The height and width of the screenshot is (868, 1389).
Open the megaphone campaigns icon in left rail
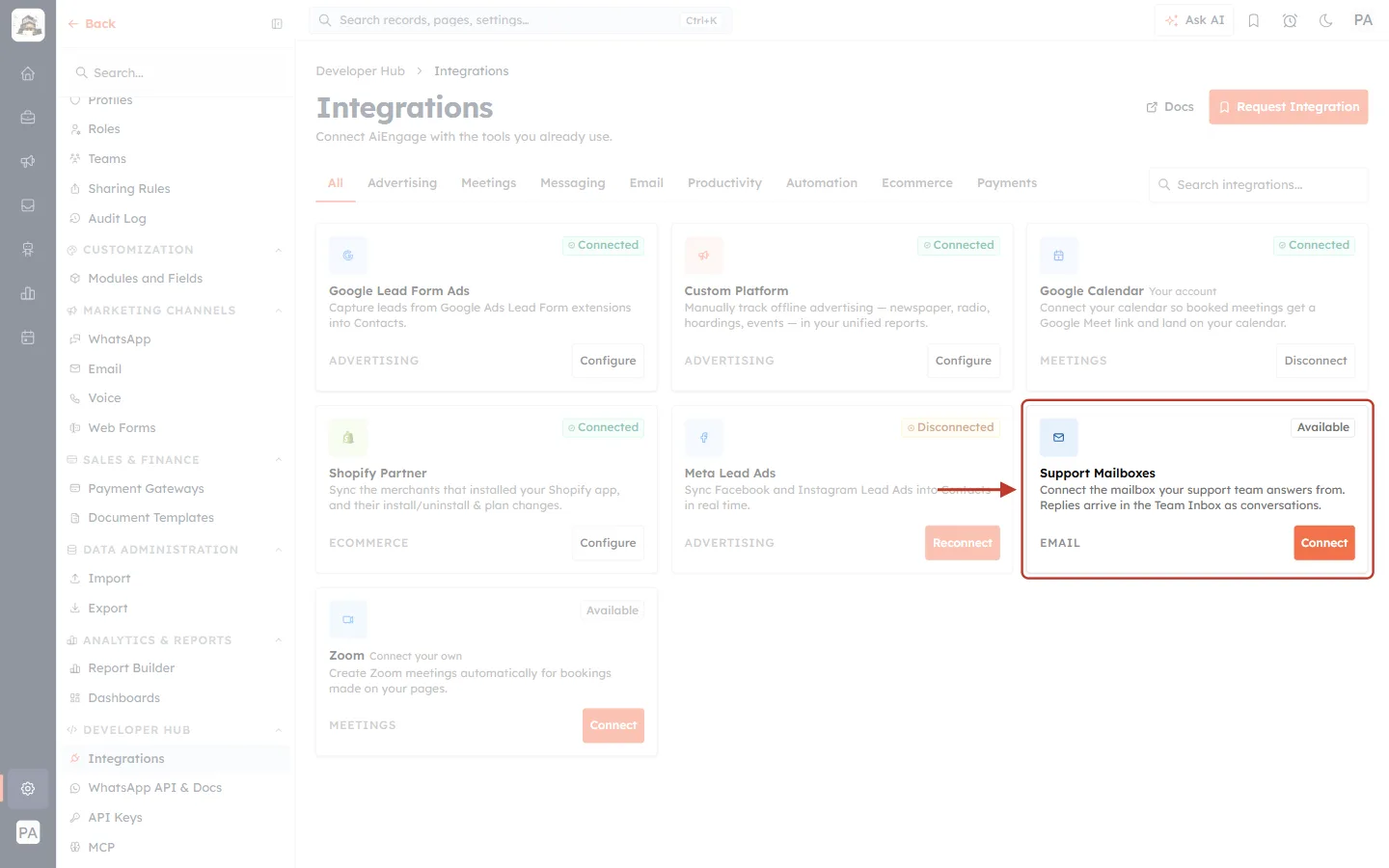click(x=28, y=161)
